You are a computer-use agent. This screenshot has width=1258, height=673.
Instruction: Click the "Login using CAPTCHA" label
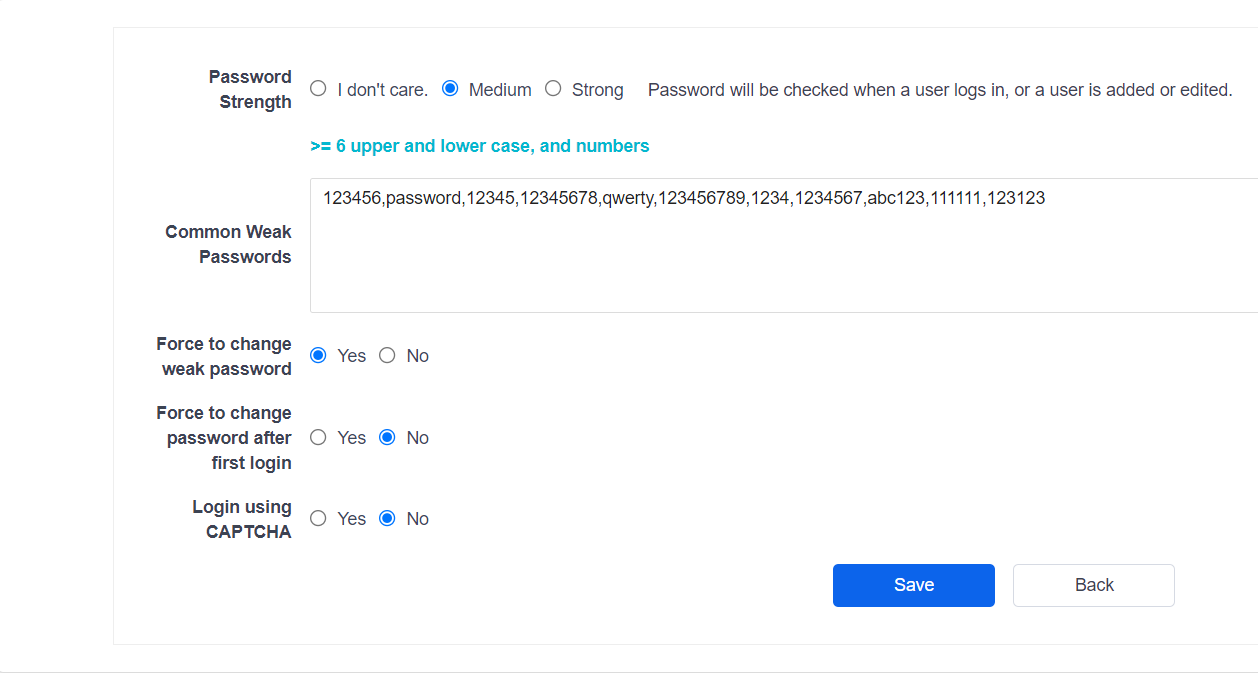point(242,519)
